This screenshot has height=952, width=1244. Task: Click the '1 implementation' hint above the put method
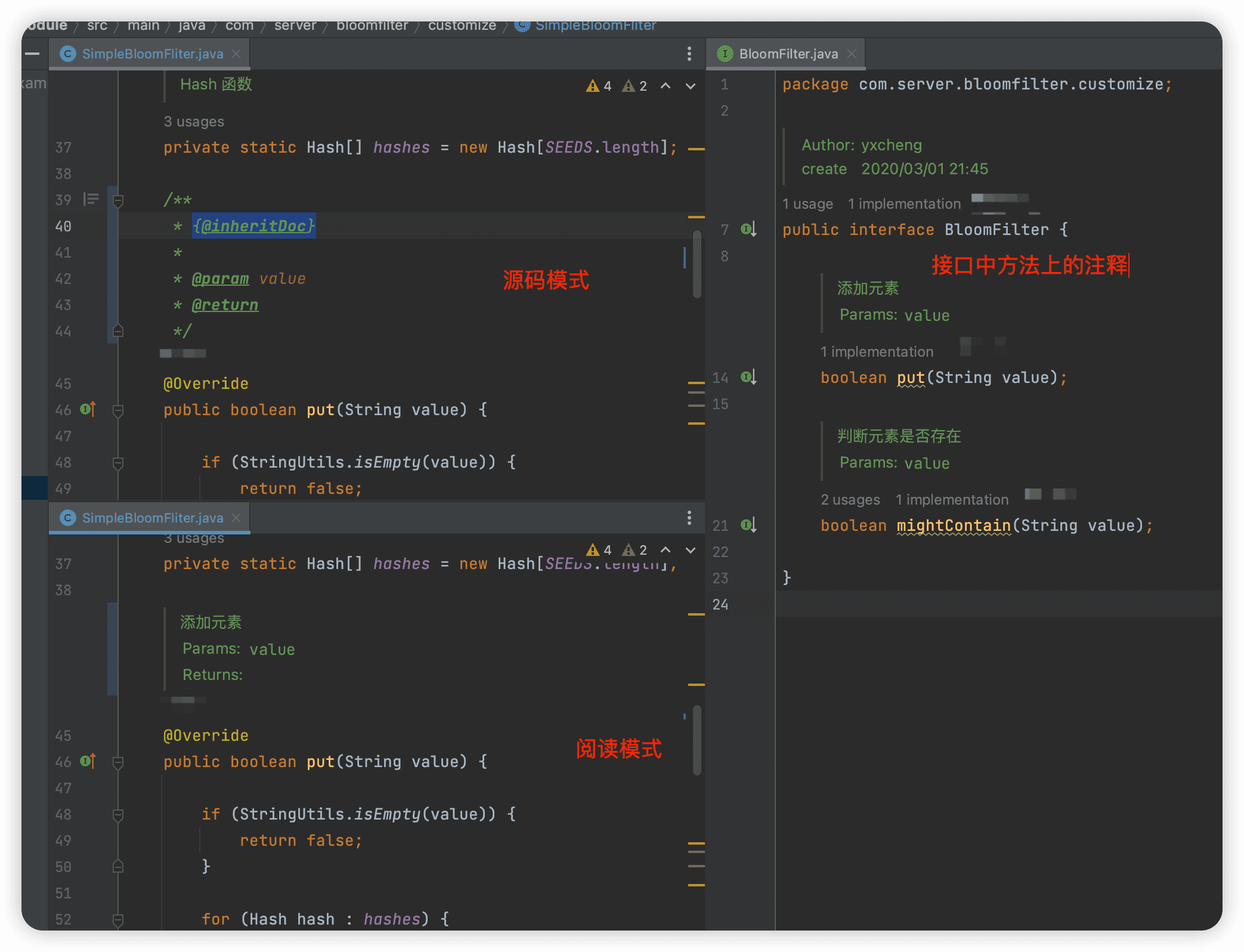[x=875, y=352]
